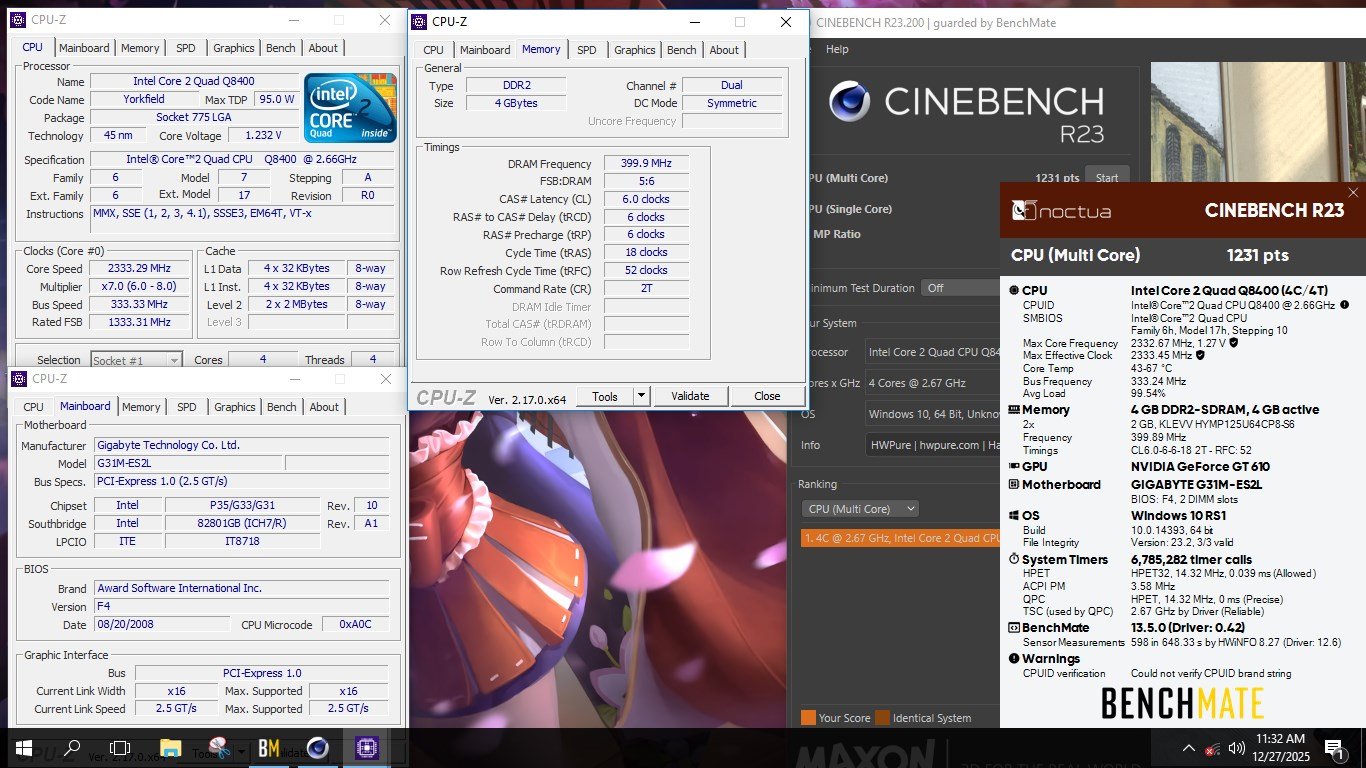Open File Explorer from the taskbar
1366x768 pixels.
(x=171, y=748)
